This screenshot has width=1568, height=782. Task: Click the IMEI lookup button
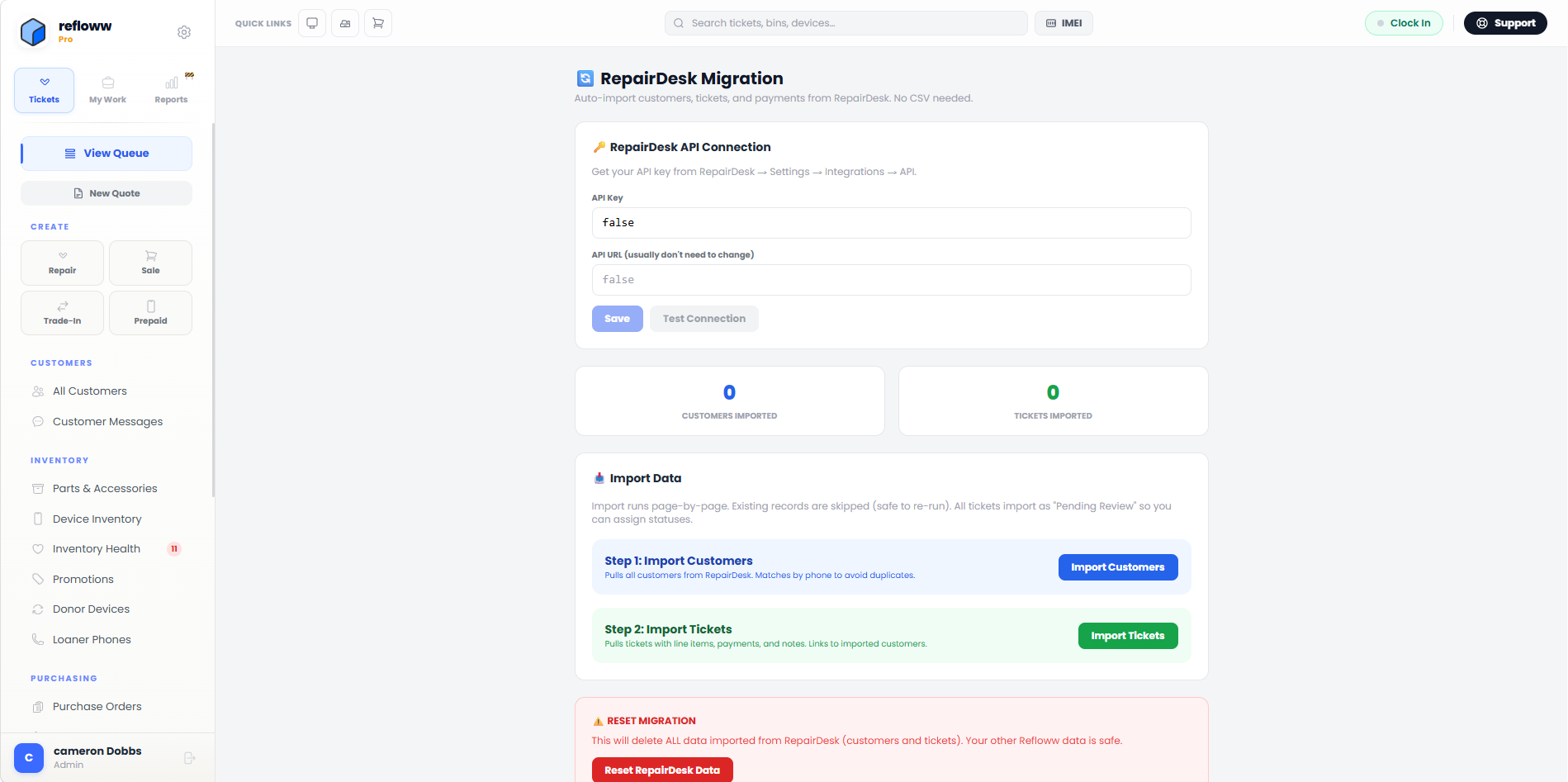point(1063,23)
